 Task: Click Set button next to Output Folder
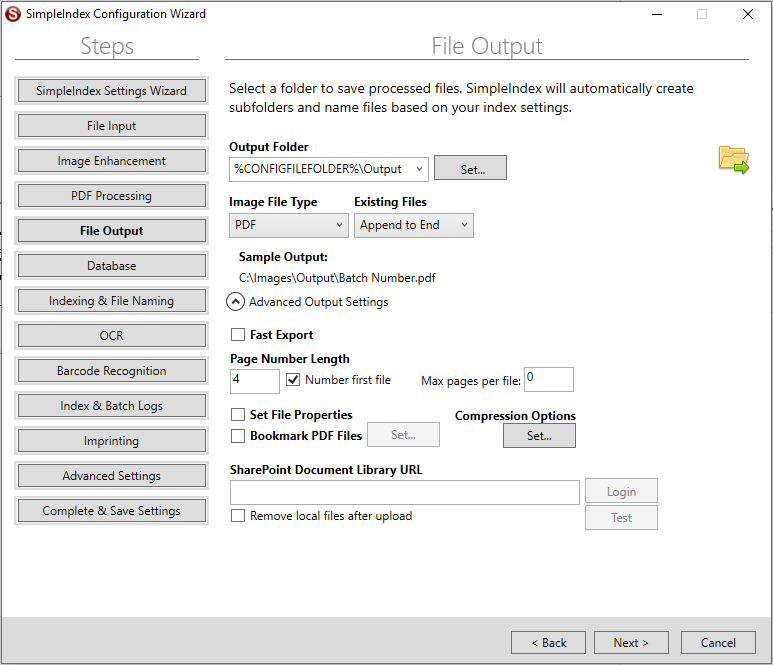(470, 168)
